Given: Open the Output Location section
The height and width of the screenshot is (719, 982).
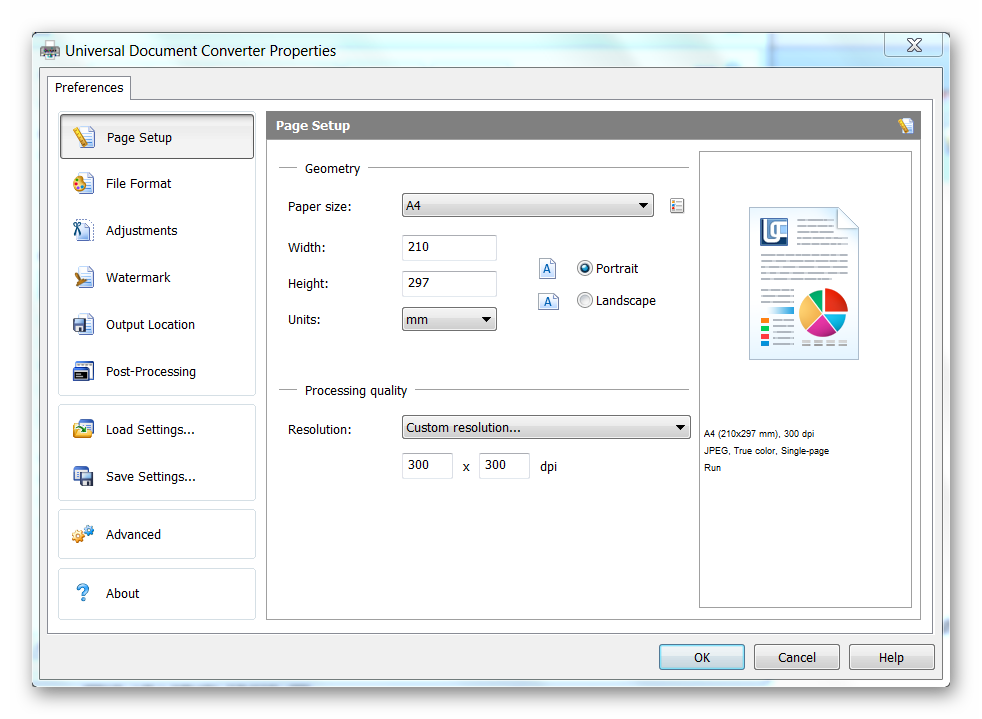Looking at the screenshot, I should point(157,324).
